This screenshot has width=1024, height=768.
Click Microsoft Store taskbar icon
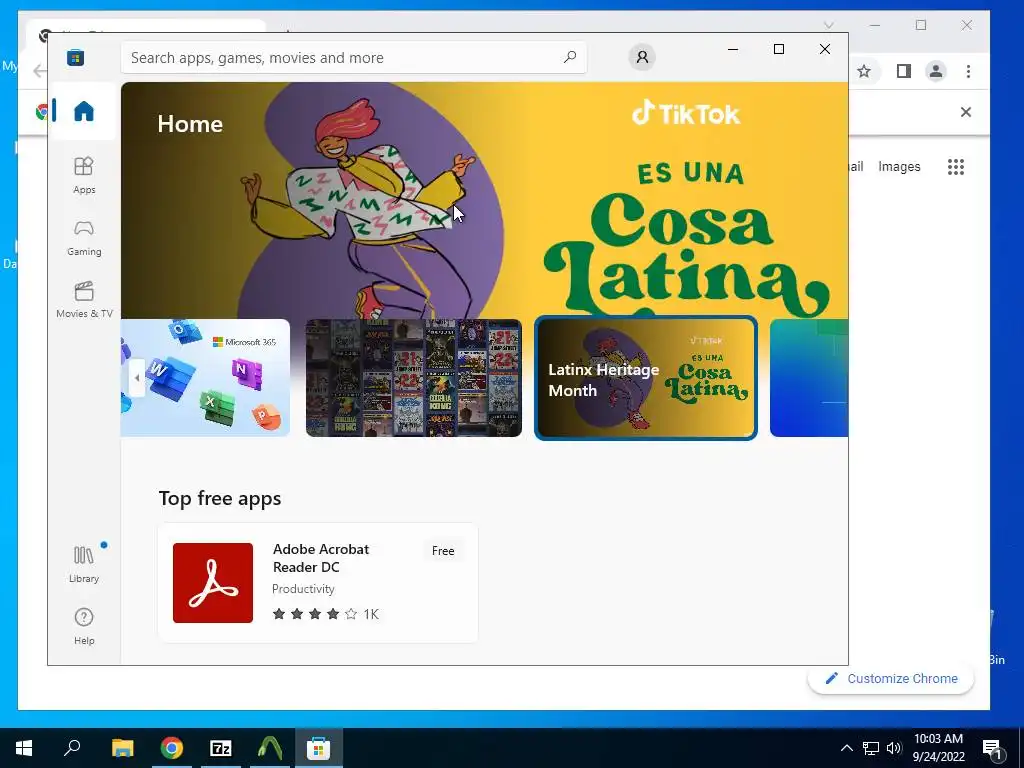(319, 748)
